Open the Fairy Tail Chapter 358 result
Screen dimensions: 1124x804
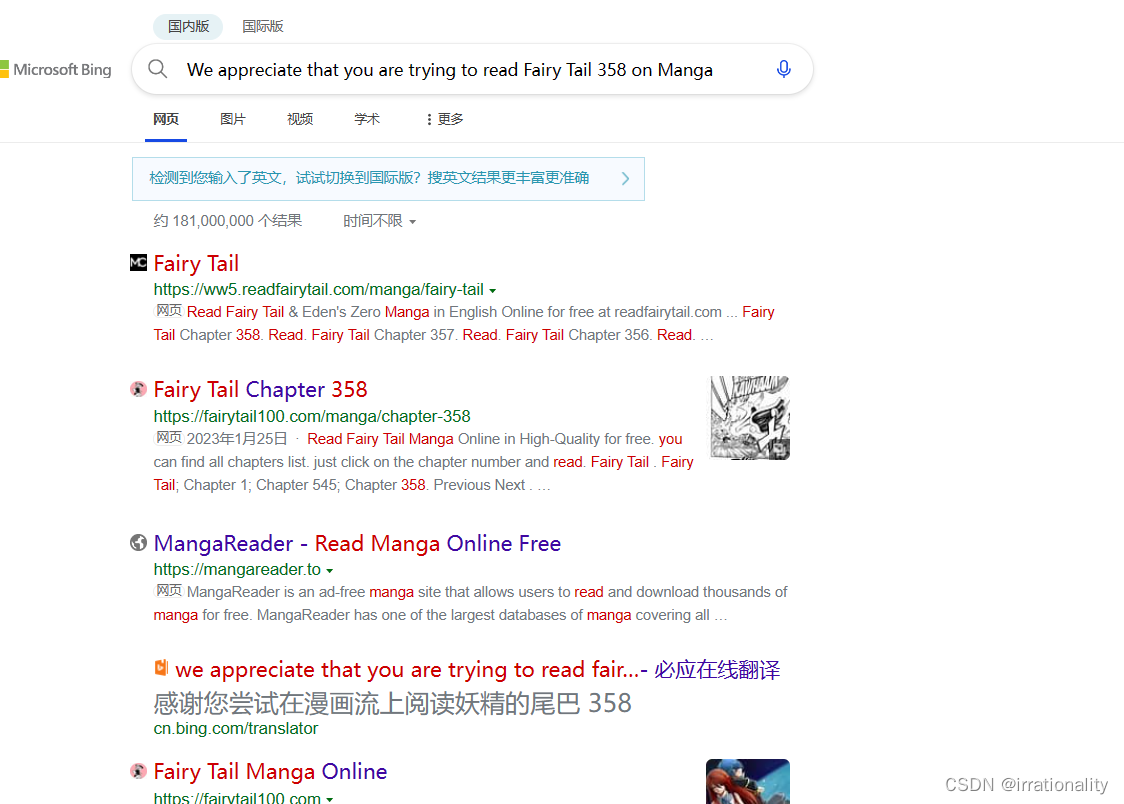coord(260,389)
